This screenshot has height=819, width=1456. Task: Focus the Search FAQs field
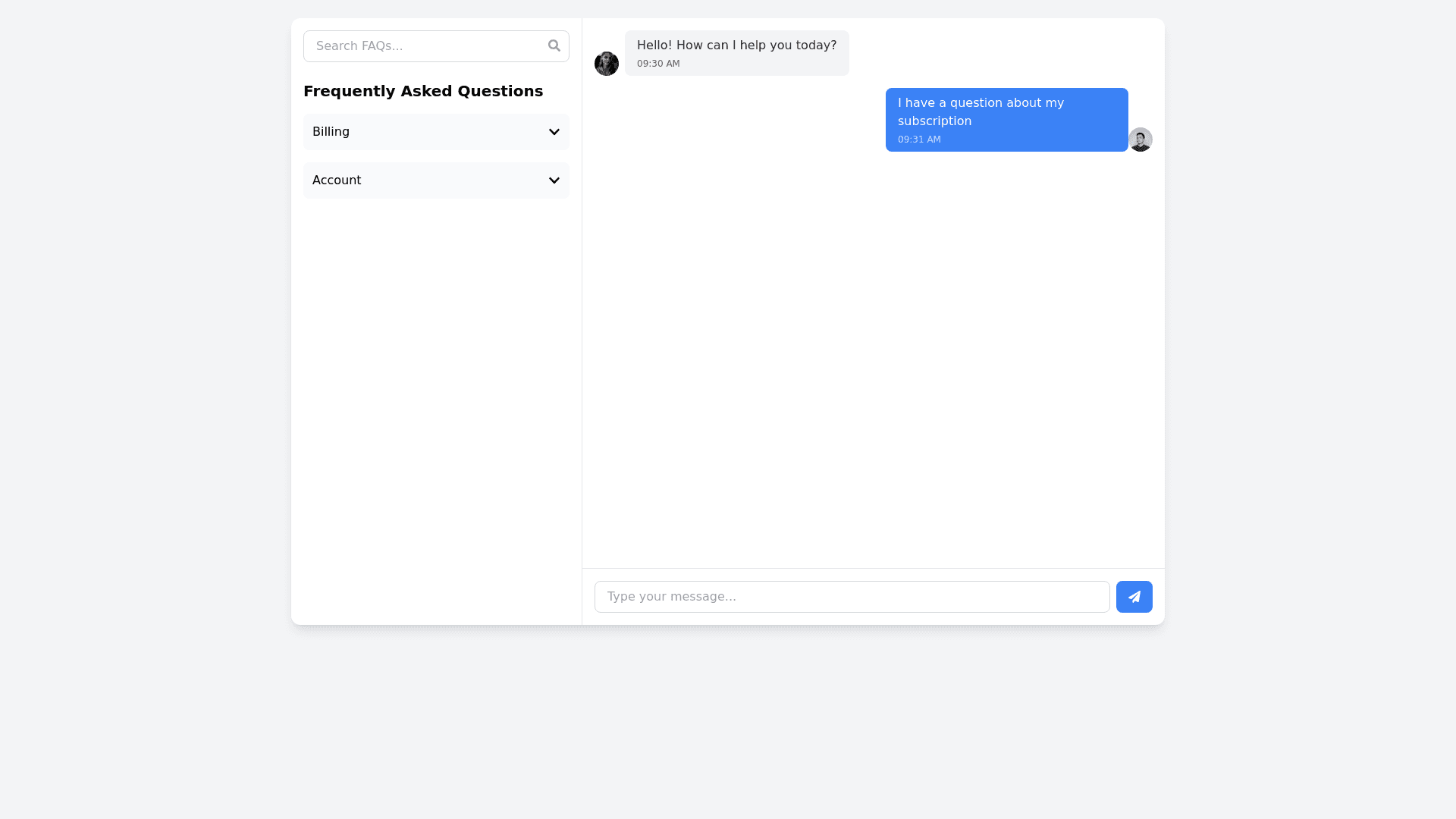(425, 46)
